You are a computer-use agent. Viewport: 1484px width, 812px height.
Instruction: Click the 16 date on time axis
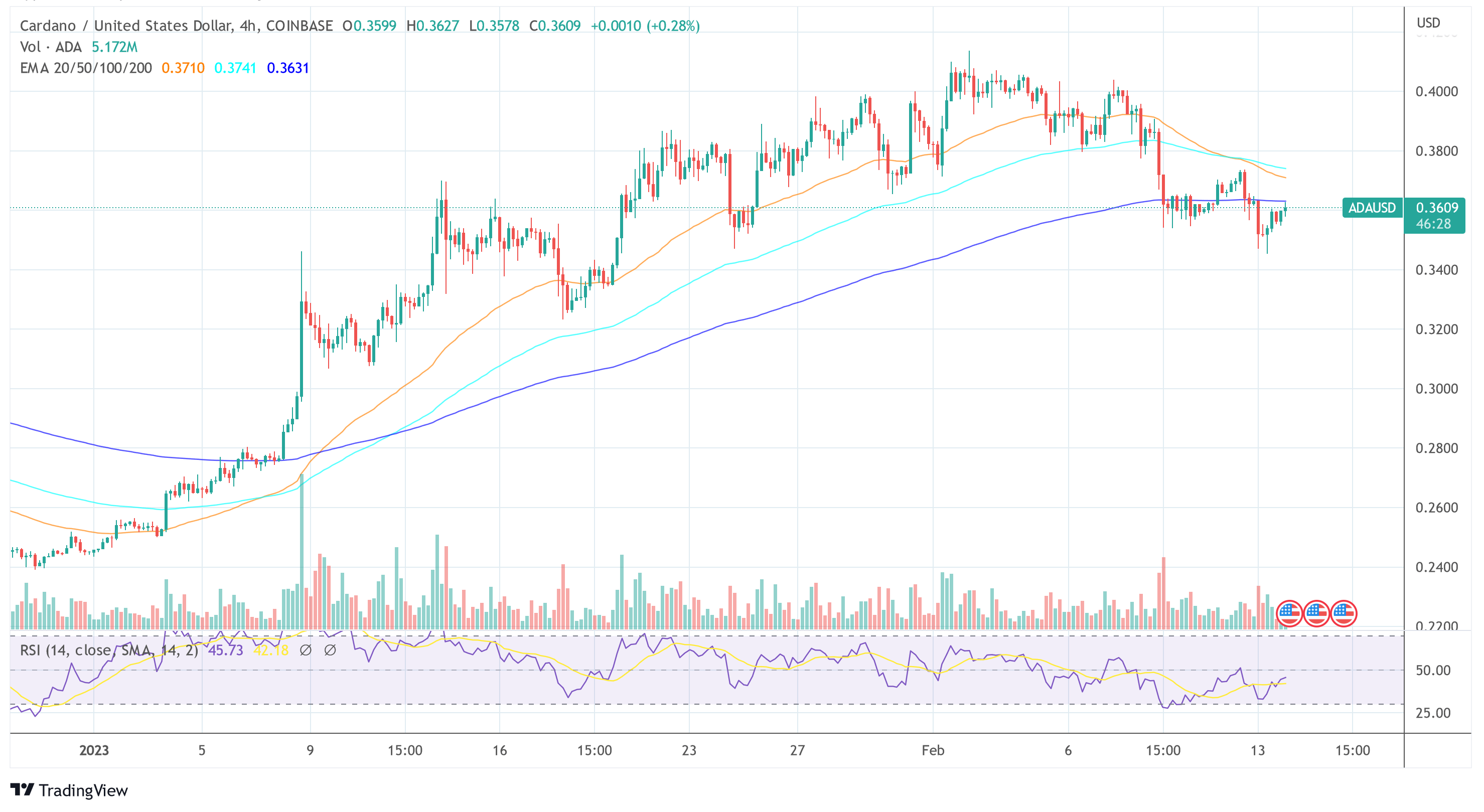coord(500,750)
